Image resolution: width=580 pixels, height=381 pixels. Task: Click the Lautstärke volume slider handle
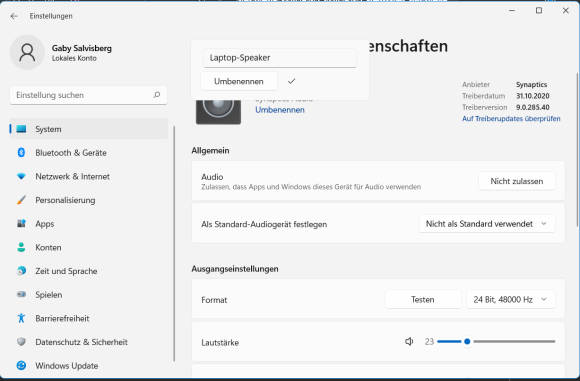click(467, 341)
